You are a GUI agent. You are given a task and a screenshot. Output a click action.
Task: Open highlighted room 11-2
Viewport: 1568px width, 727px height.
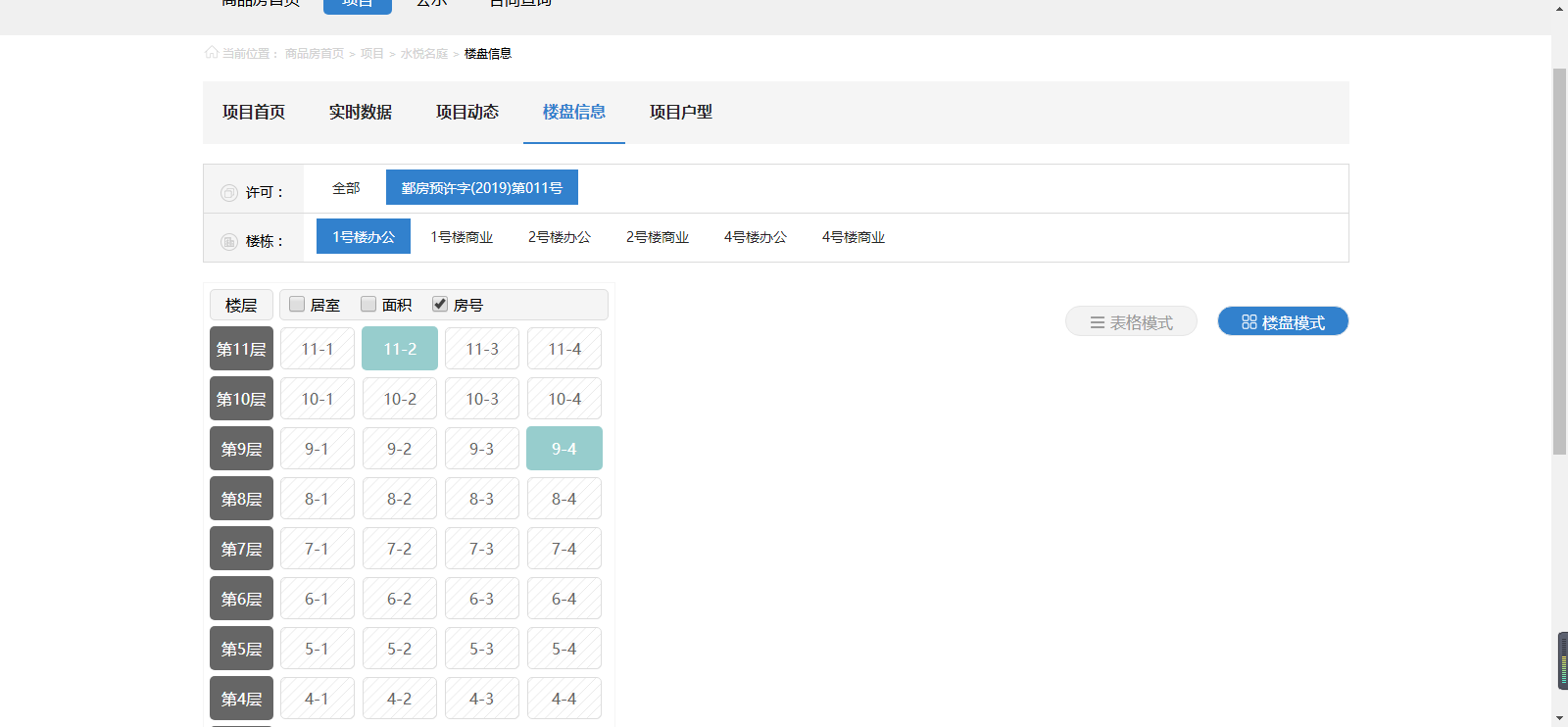click(x=400, y=349)
